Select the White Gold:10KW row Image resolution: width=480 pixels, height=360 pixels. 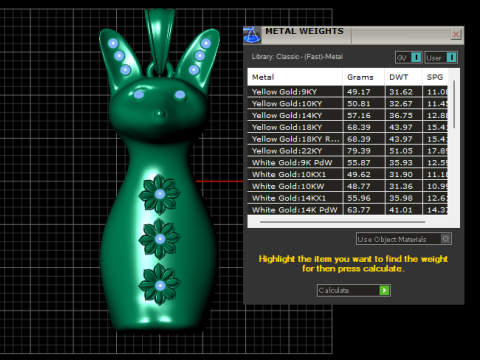347,186
